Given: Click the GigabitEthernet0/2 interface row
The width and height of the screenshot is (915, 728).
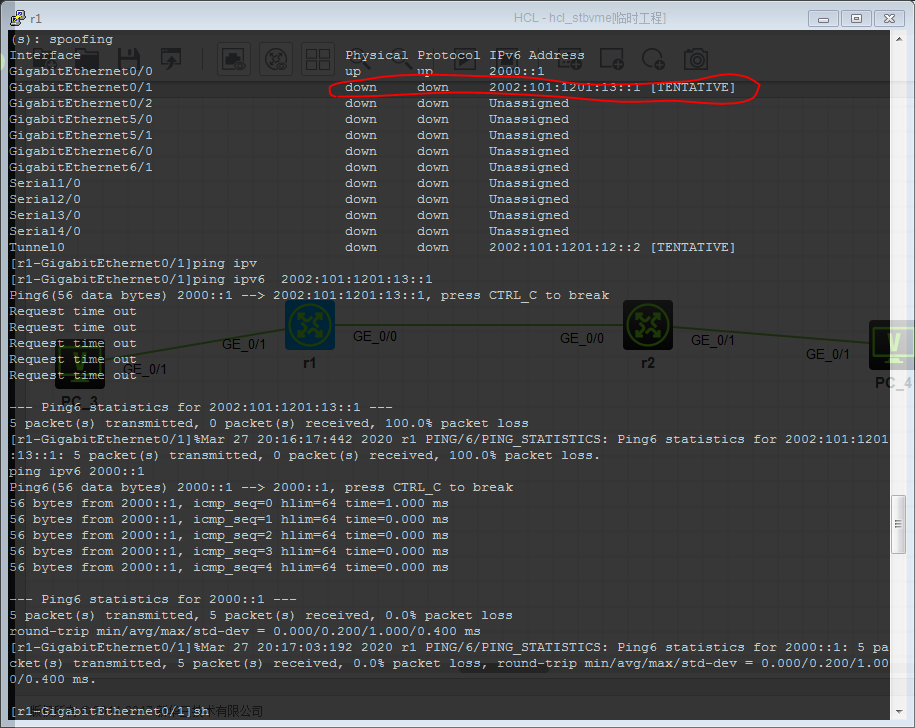Looking at the screenshot, I should click(289, 103).
